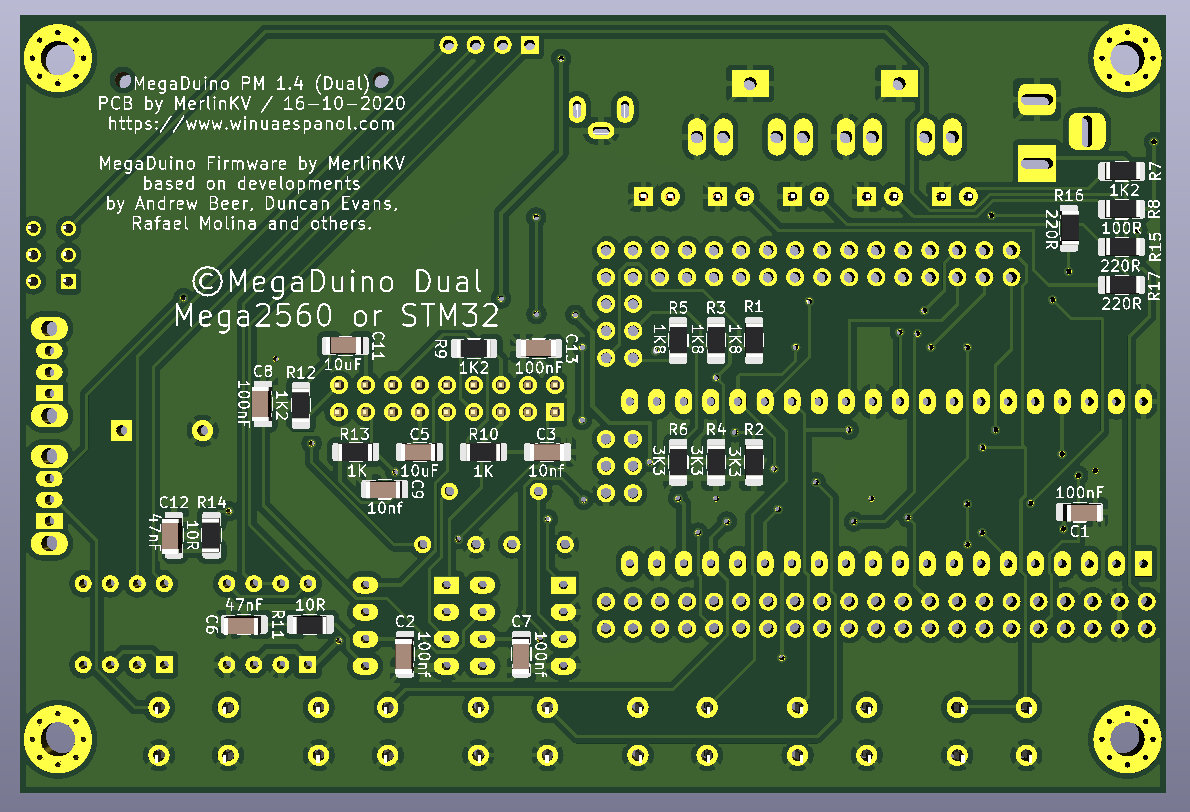Click the R15 220R resistor

(x=1122, y=247)
